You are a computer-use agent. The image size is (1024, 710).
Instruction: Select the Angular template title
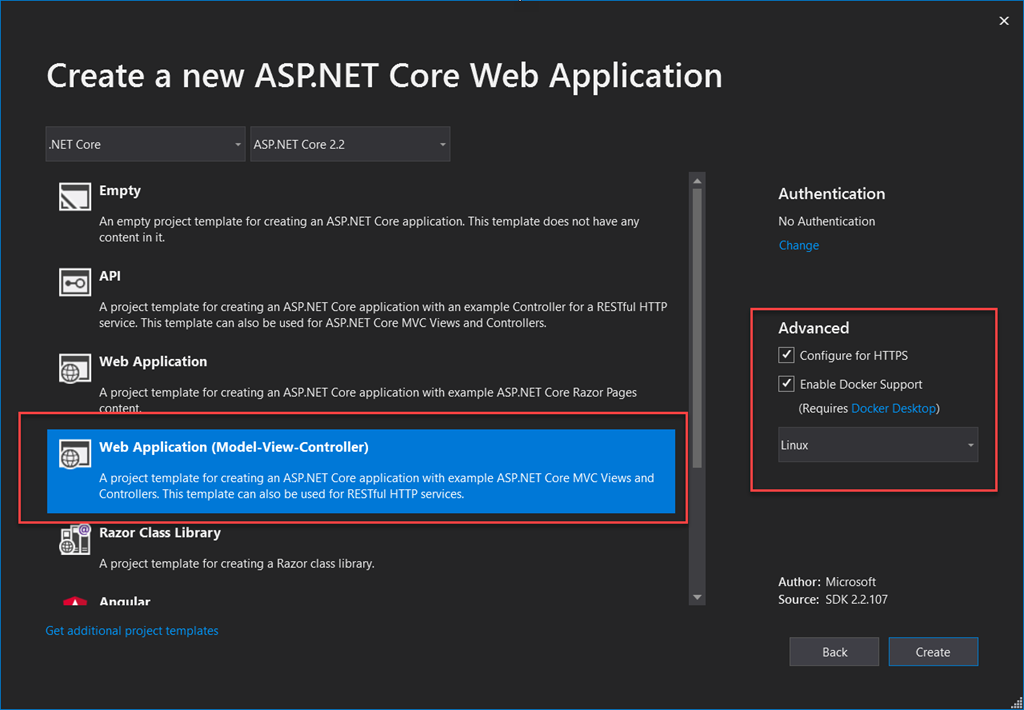[125, 601]
